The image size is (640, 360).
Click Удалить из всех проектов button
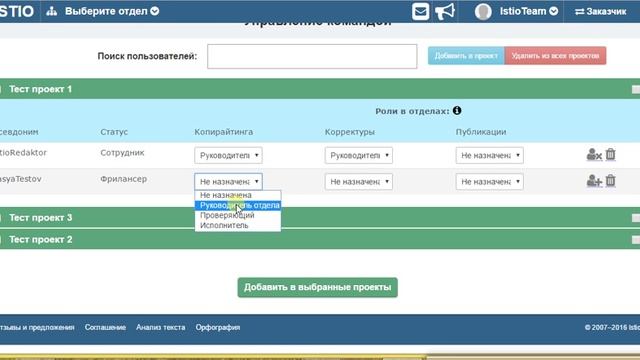(x=555, y=56)
